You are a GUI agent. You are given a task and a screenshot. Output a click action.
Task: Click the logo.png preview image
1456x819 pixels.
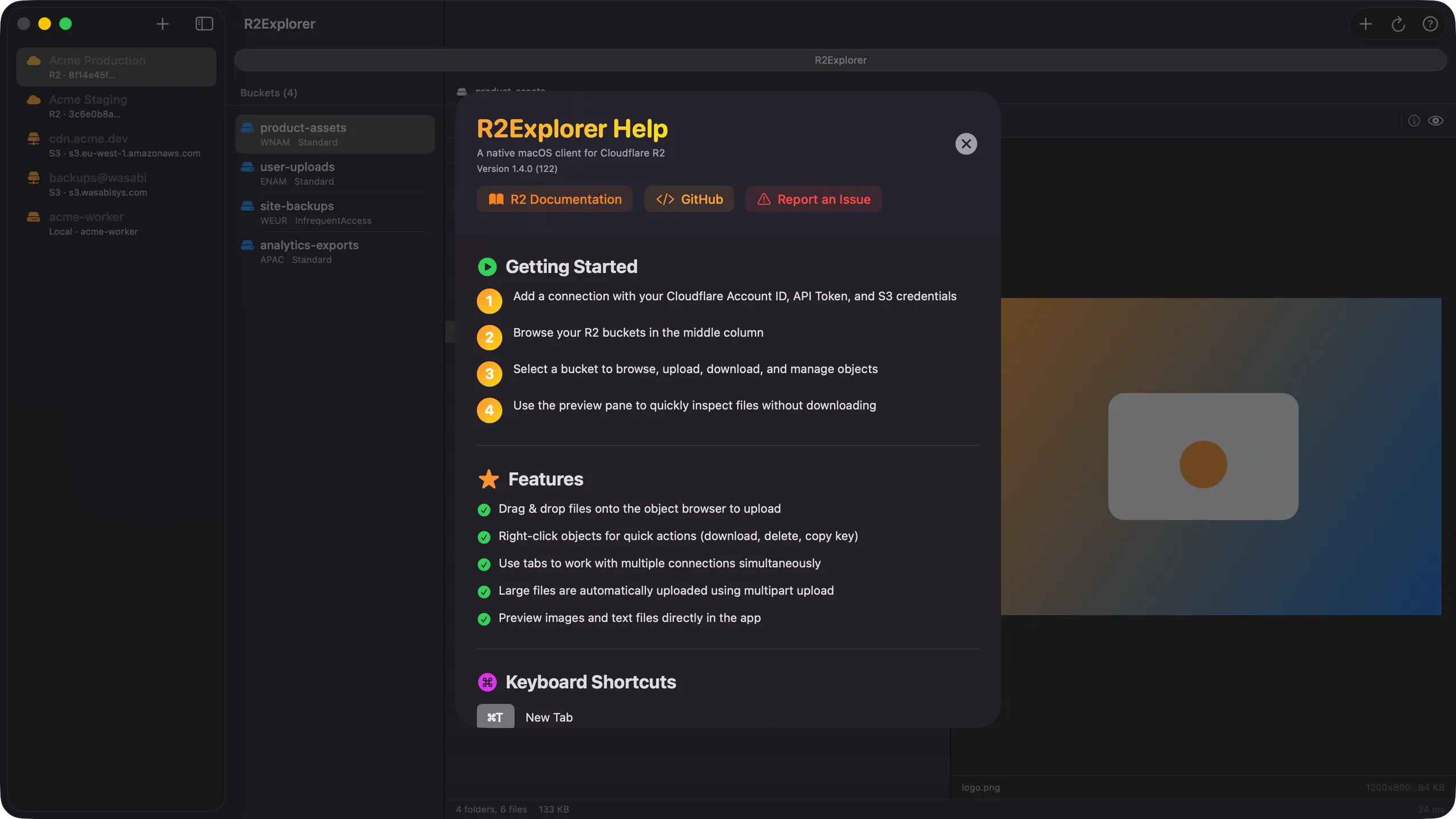point(1221,456)
